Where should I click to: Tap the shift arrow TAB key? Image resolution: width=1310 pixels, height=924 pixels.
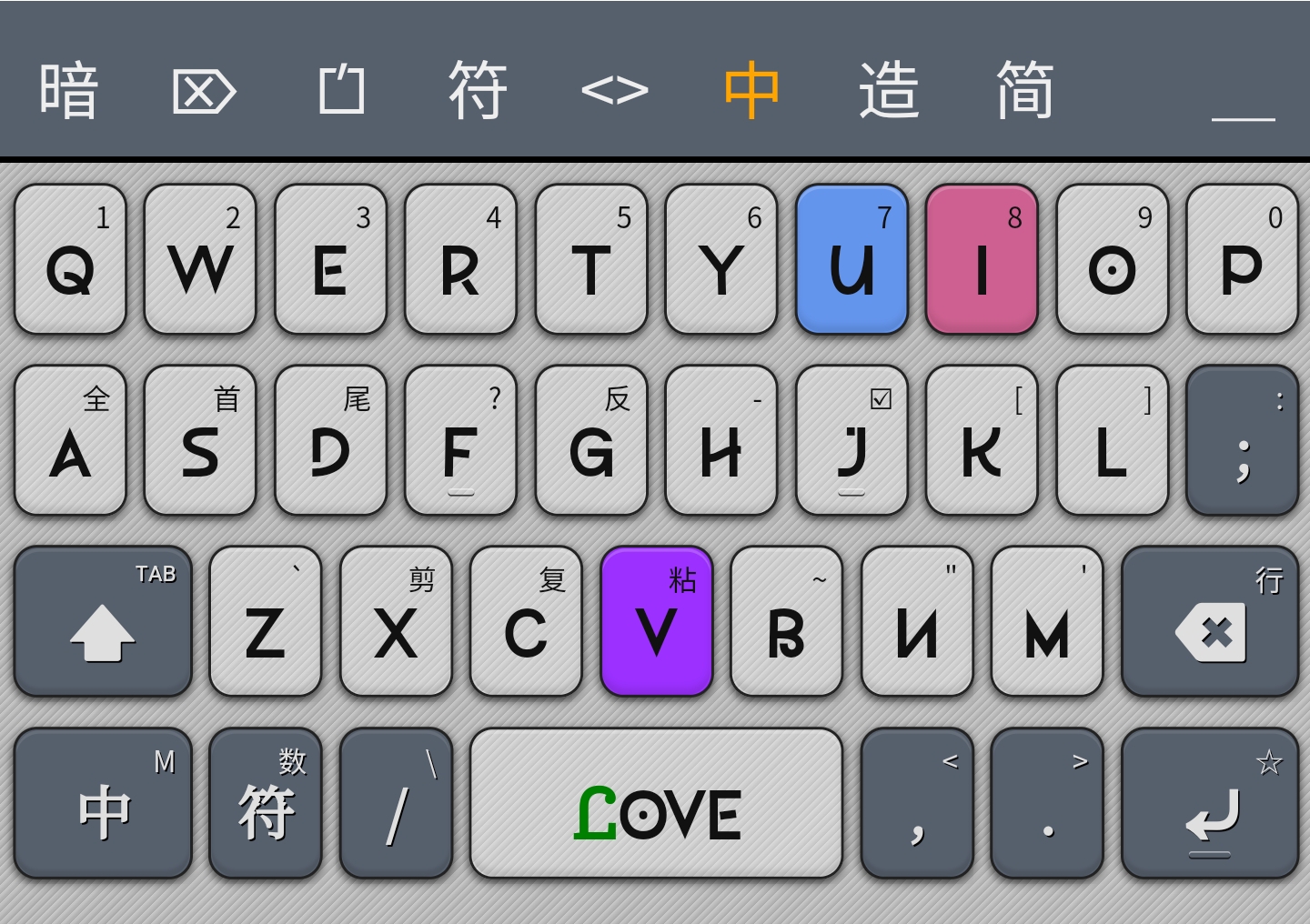[103, 621]
